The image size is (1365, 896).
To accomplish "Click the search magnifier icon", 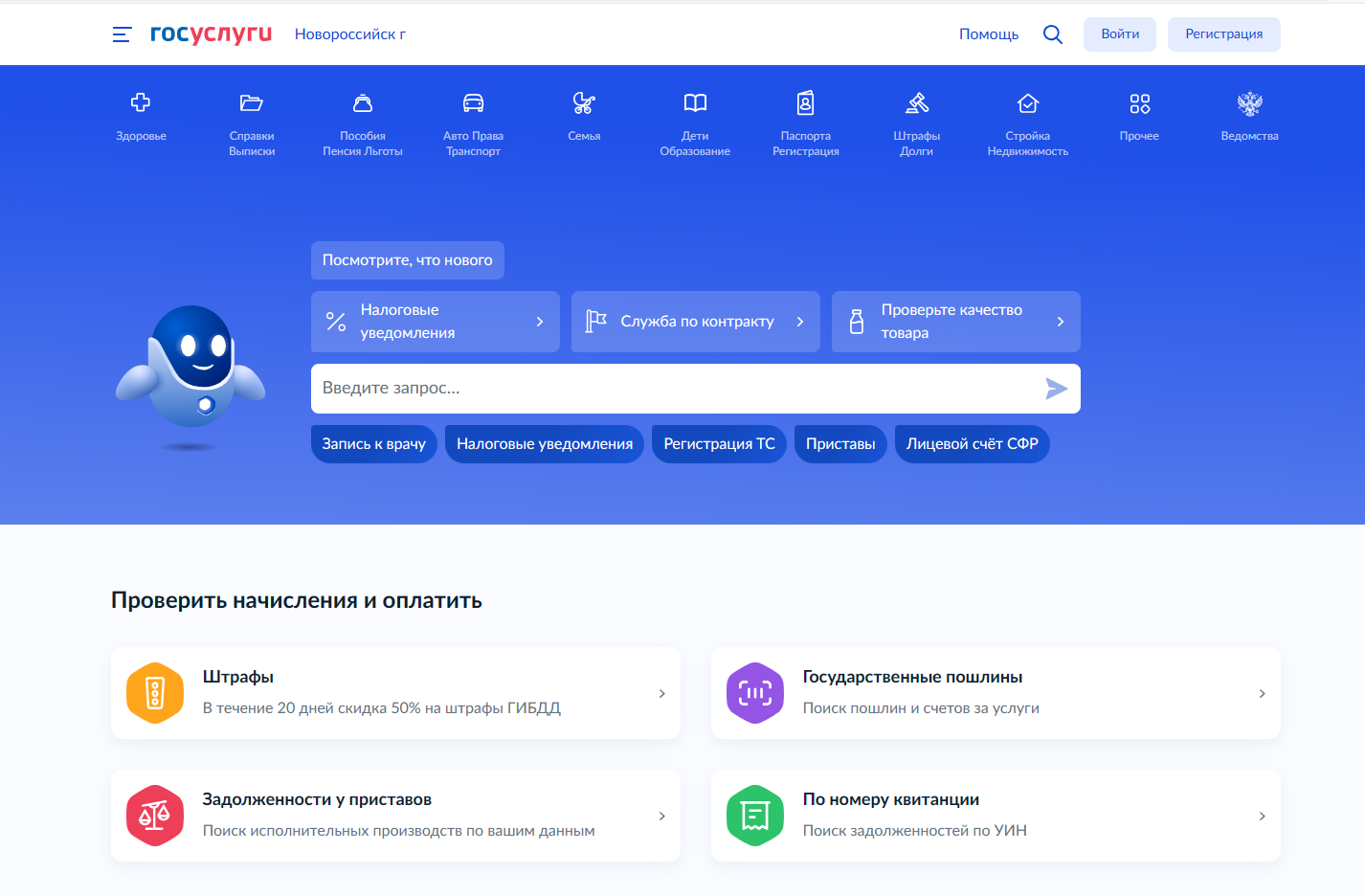I will pyautogui.click(x=1052, y=34).
